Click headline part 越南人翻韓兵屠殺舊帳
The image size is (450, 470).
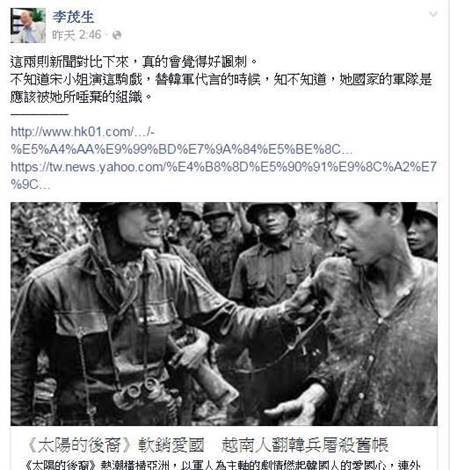point(305,445)
